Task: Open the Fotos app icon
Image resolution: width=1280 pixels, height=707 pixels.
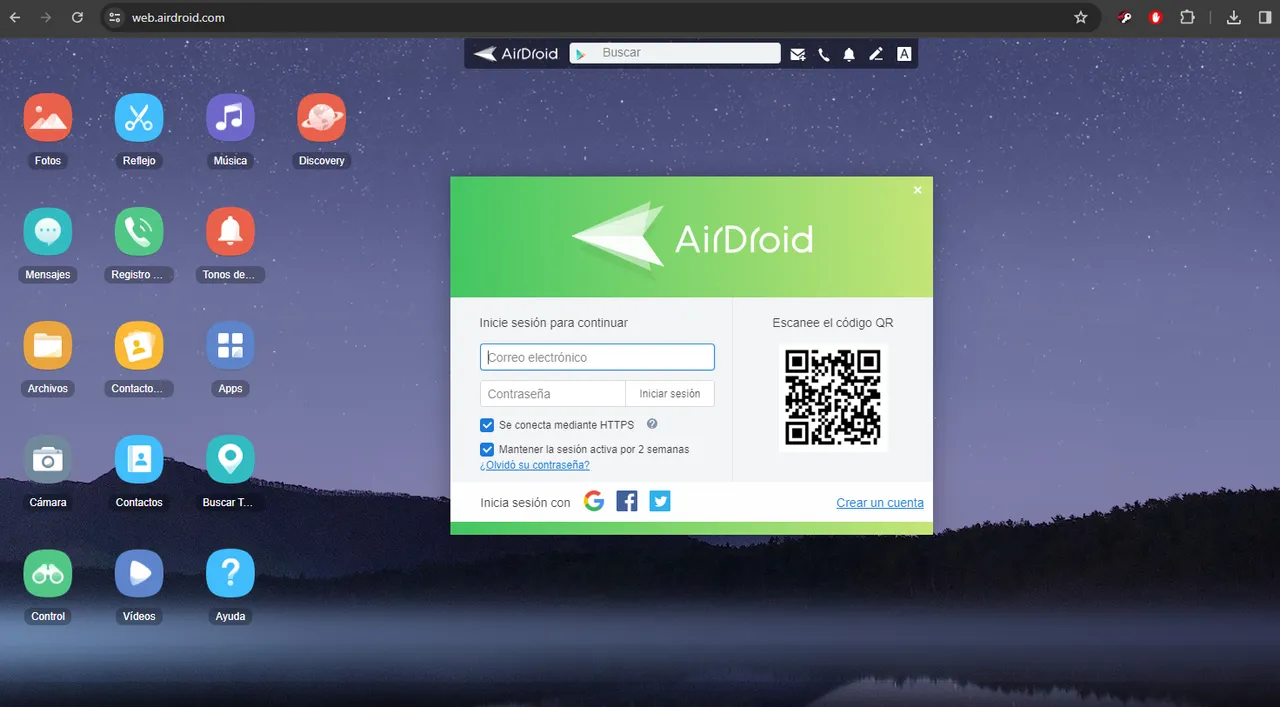Action: (x=48, y=118)
